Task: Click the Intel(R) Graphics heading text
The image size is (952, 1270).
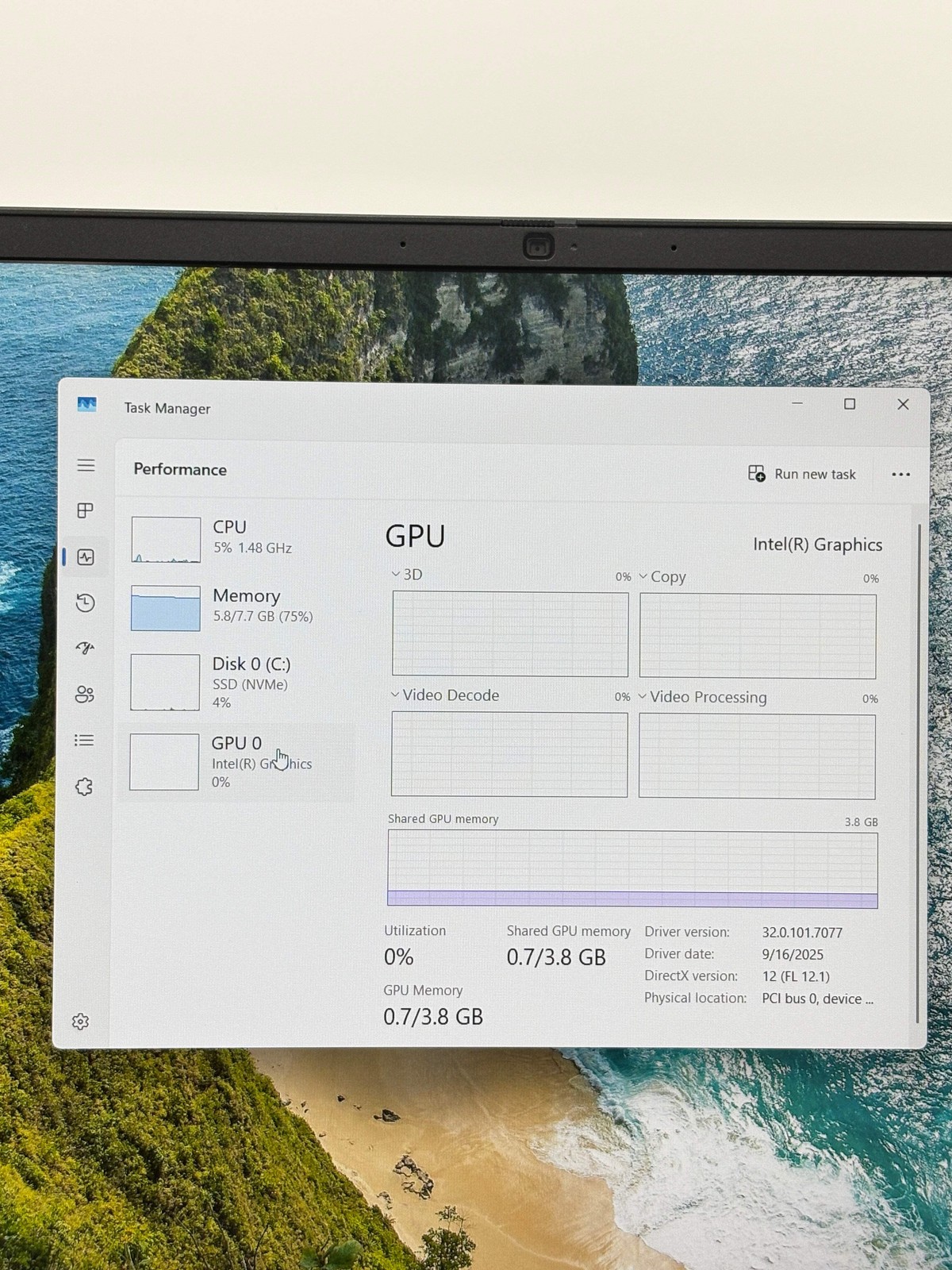Action: pos(817,545)
